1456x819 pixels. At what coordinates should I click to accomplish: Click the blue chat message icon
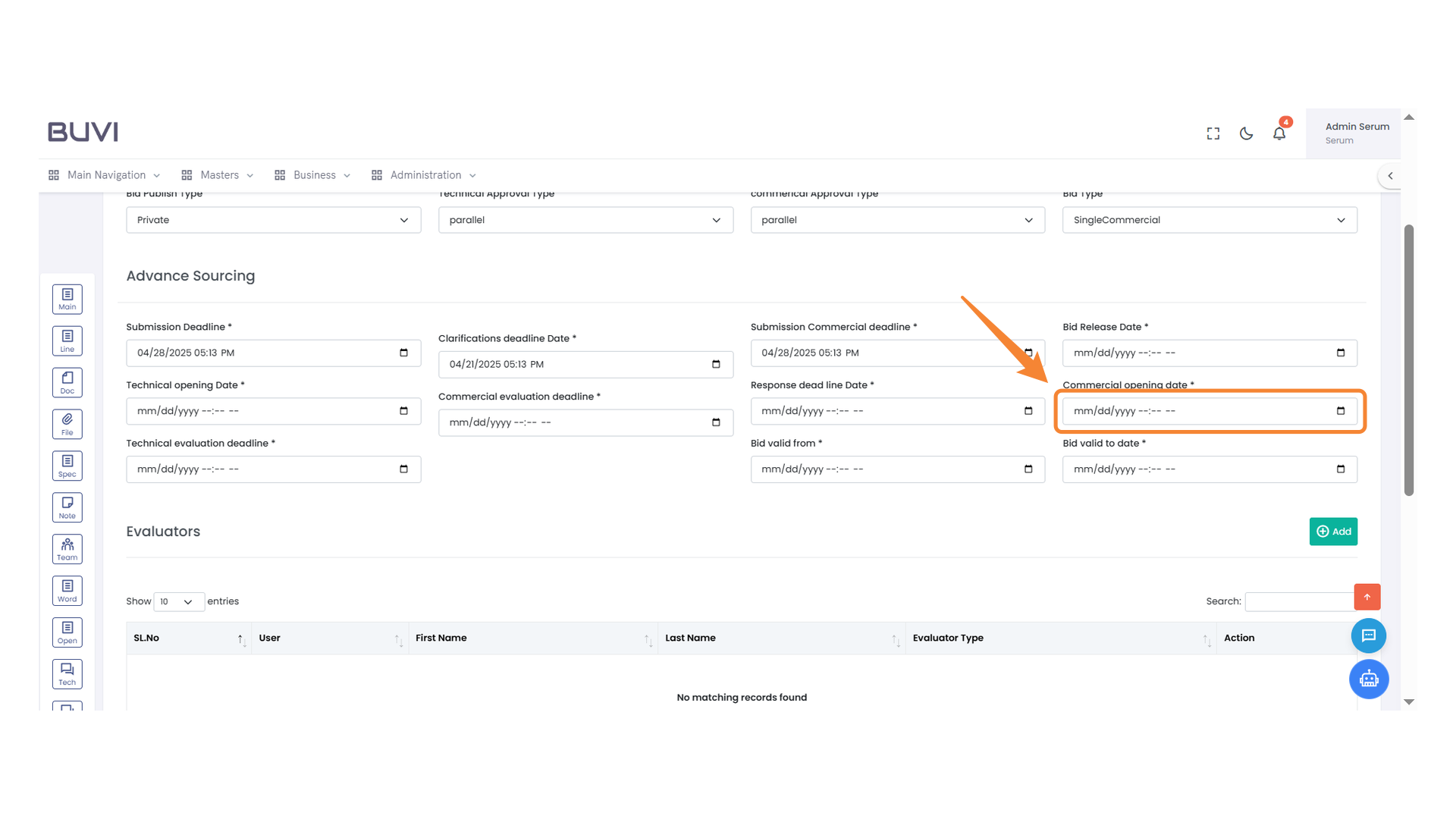tap(1368, 635)
